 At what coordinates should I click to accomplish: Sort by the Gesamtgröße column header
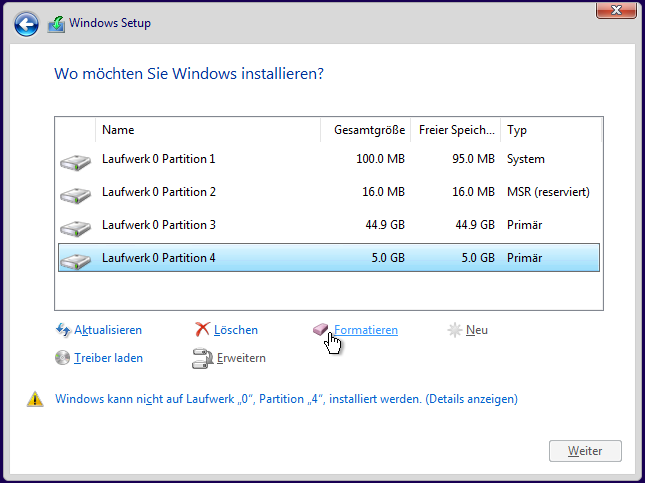point(366,130)
